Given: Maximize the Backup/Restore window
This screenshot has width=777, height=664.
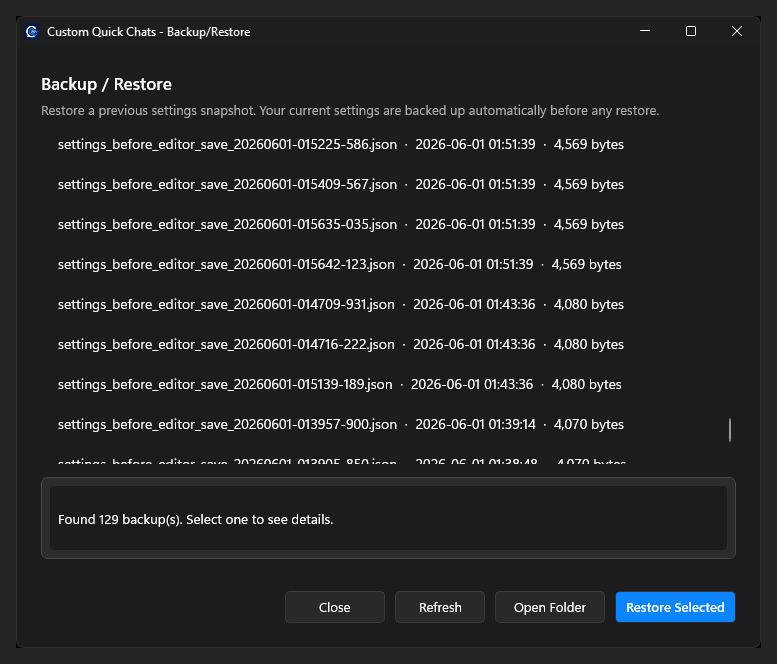Looking at the screenshot, I should point(691,31).
